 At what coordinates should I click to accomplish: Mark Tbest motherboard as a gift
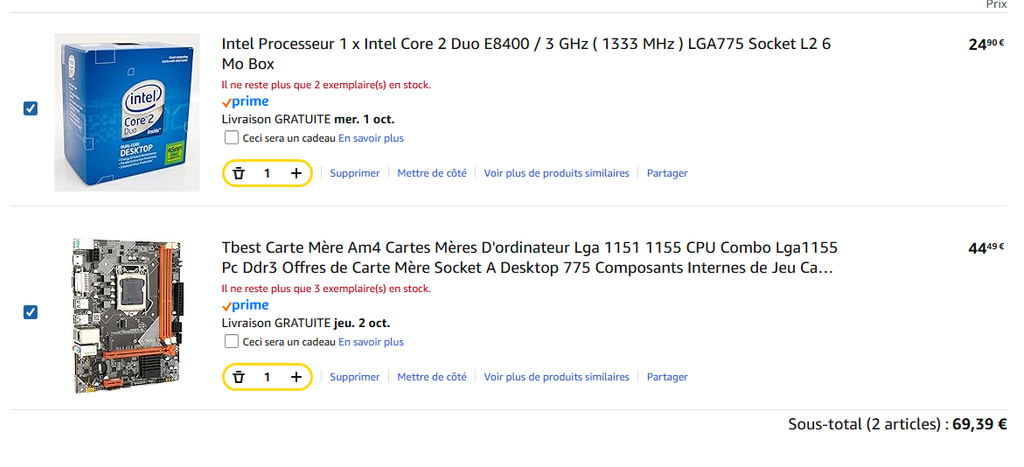[x=232, y=342]
